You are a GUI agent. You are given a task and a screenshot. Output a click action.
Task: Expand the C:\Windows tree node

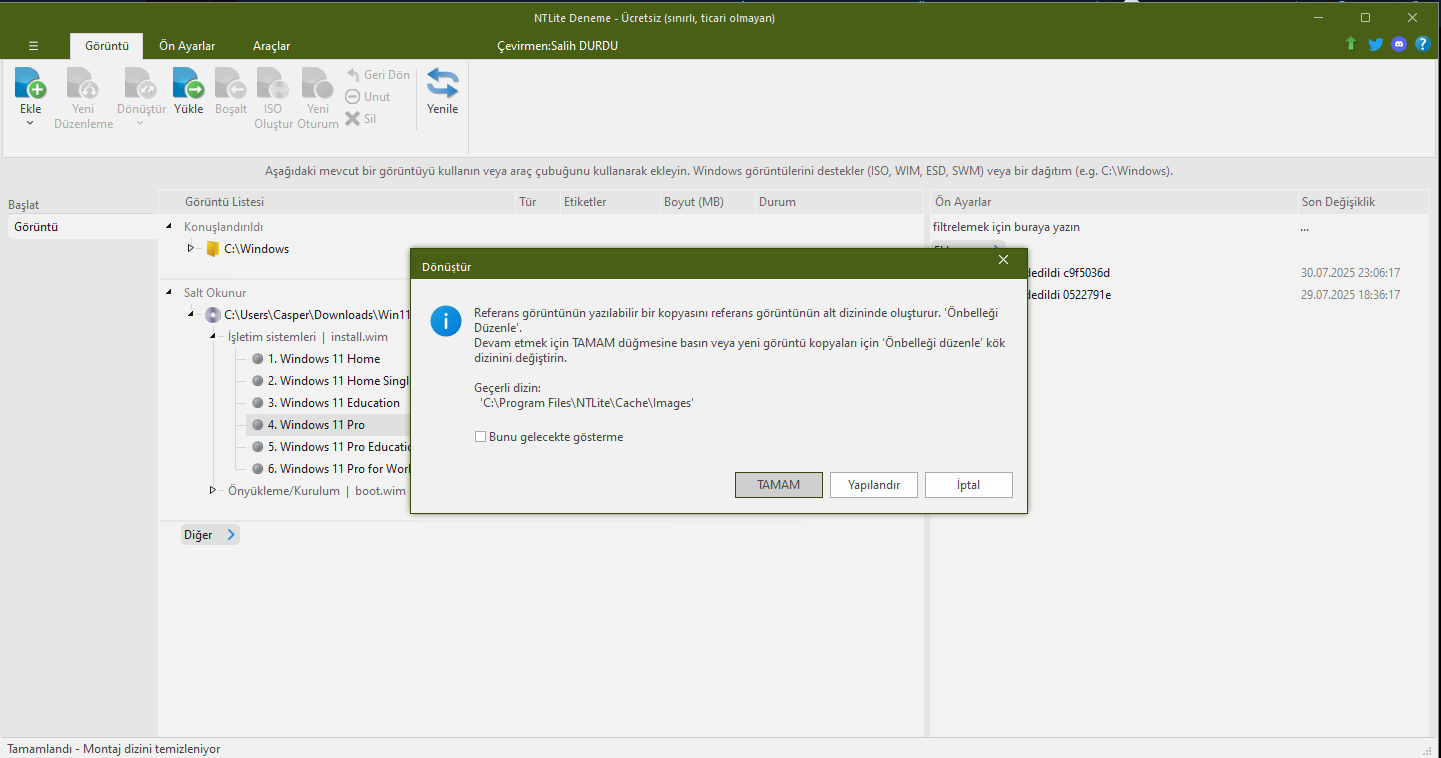coord(191,249)
